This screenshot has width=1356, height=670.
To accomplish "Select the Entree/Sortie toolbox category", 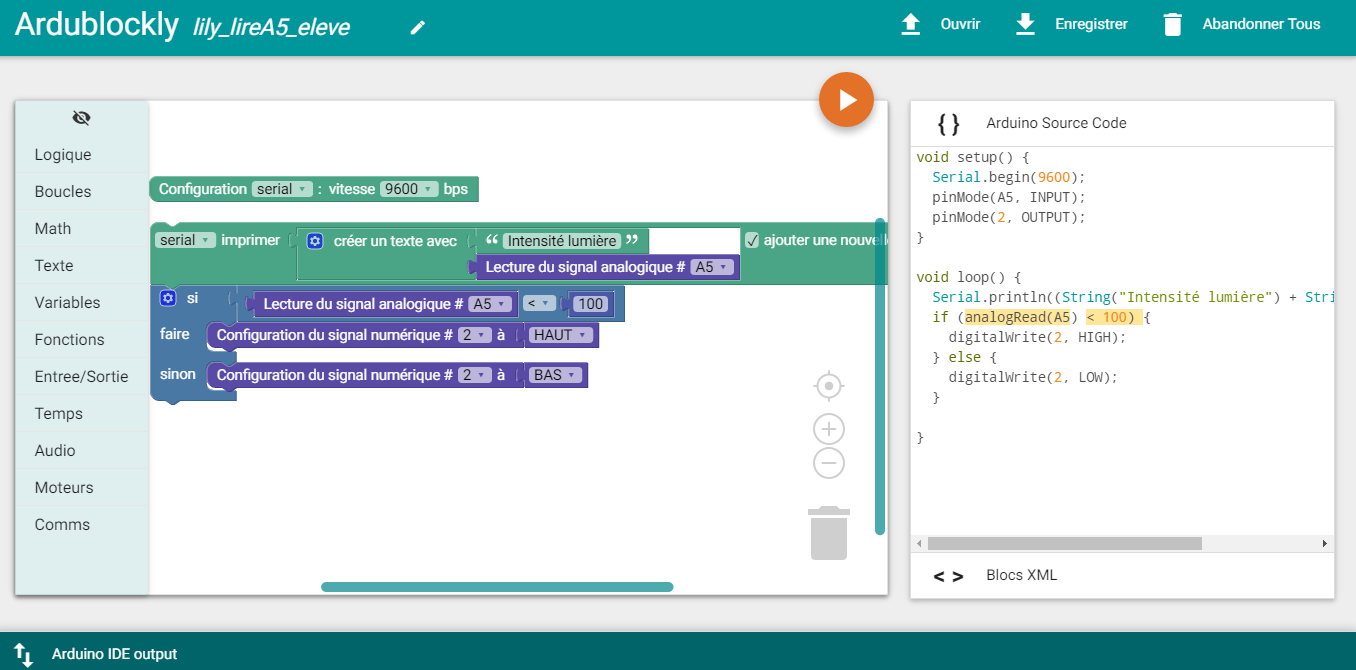I will click(x=81, y=377).
